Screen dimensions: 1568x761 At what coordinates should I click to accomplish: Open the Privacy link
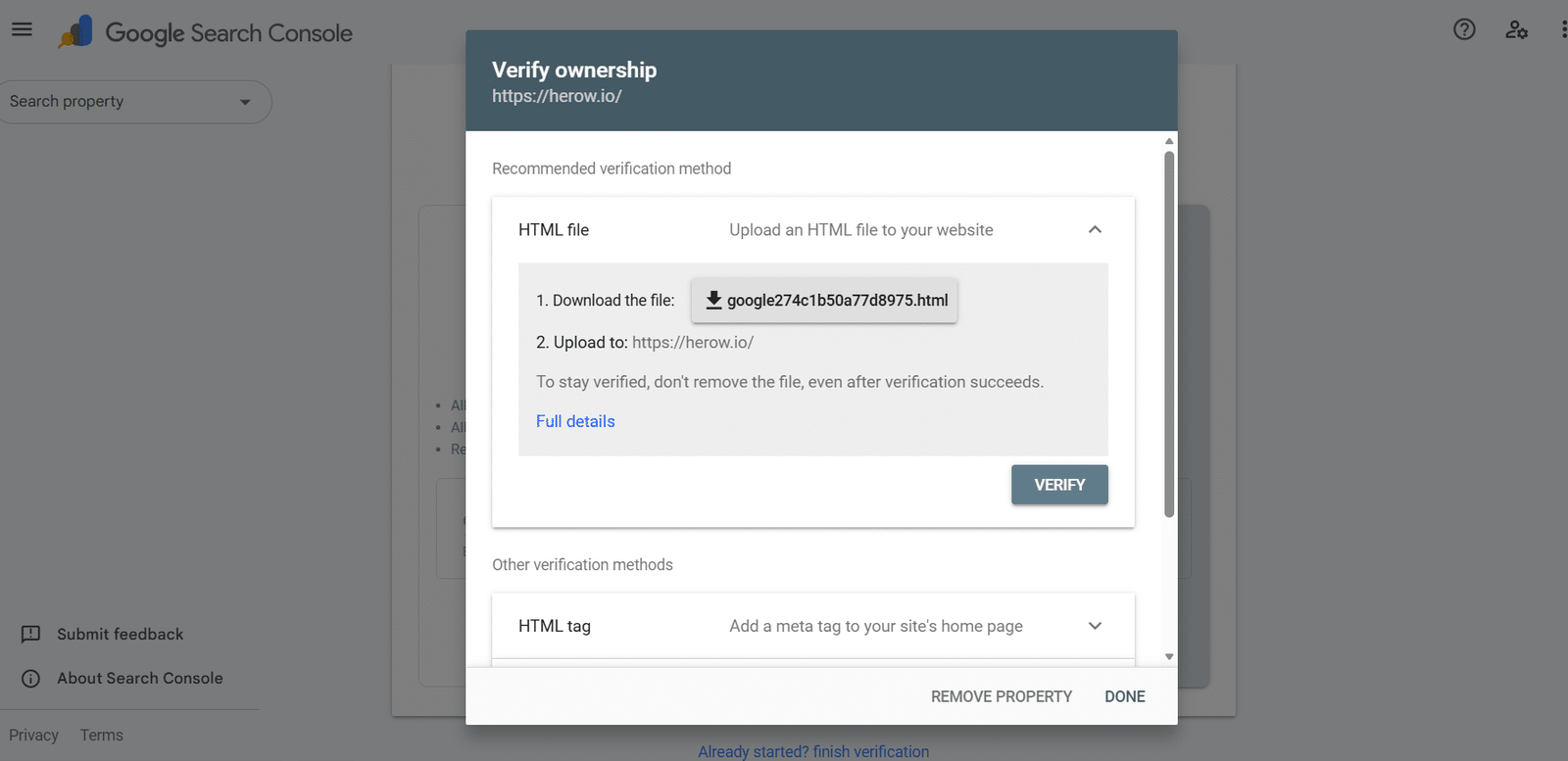pyautogui.click(x=34, y=735)
